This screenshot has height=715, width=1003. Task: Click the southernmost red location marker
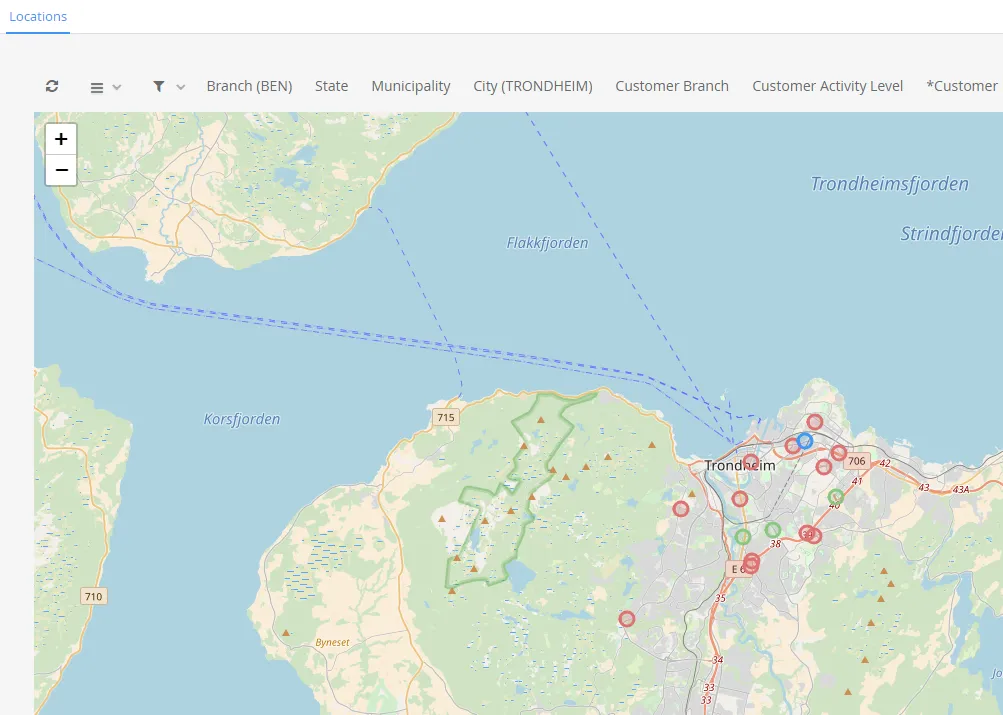pyautogui.click(x=627, y=619)
